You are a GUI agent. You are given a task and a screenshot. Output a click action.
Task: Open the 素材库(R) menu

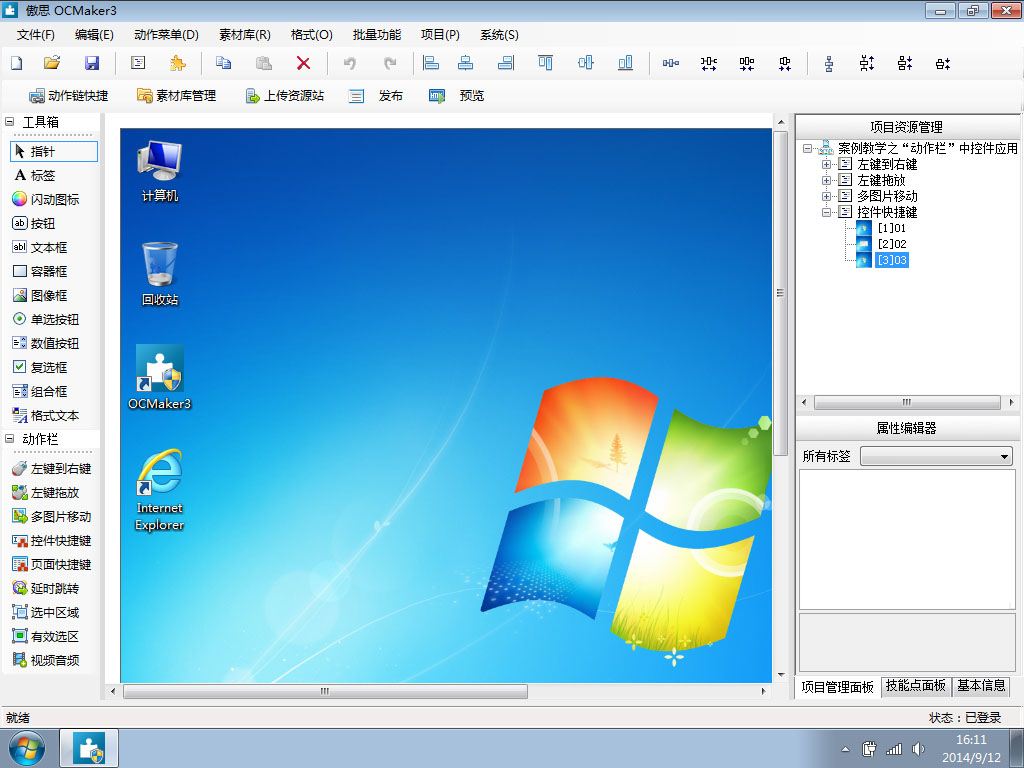tap(245, 35)
